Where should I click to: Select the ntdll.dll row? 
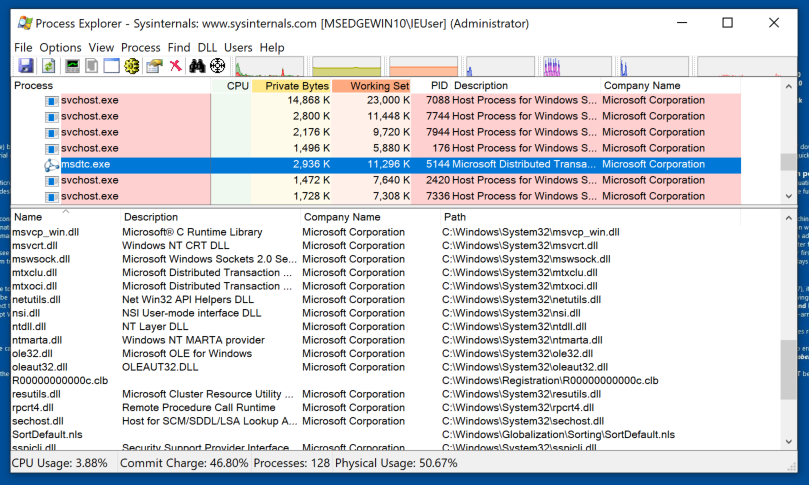376,327
